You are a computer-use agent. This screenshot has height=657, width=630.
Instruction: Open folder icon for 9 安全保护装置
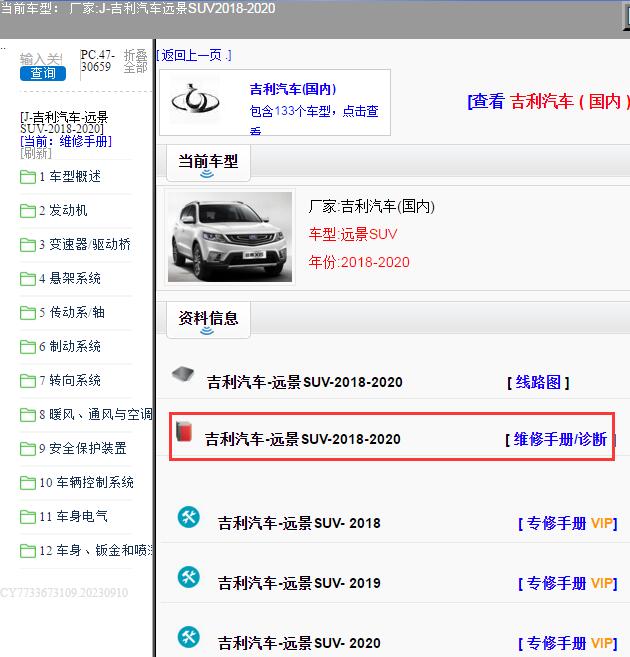(x=28, y=449)
